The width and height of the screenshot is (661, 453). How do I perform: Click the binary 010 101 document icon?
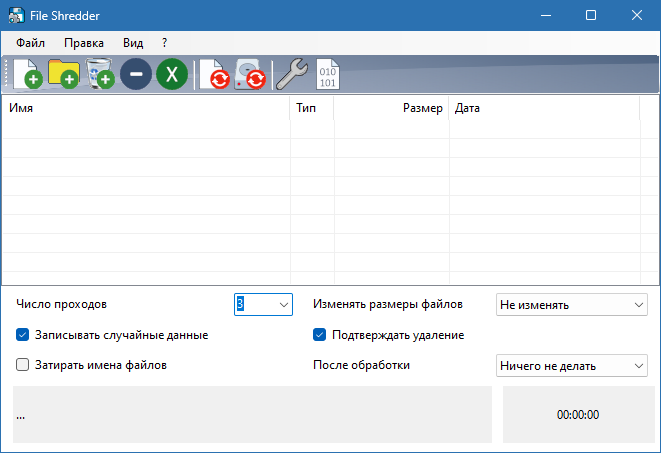pyautogui.click(x=328, y=74)
